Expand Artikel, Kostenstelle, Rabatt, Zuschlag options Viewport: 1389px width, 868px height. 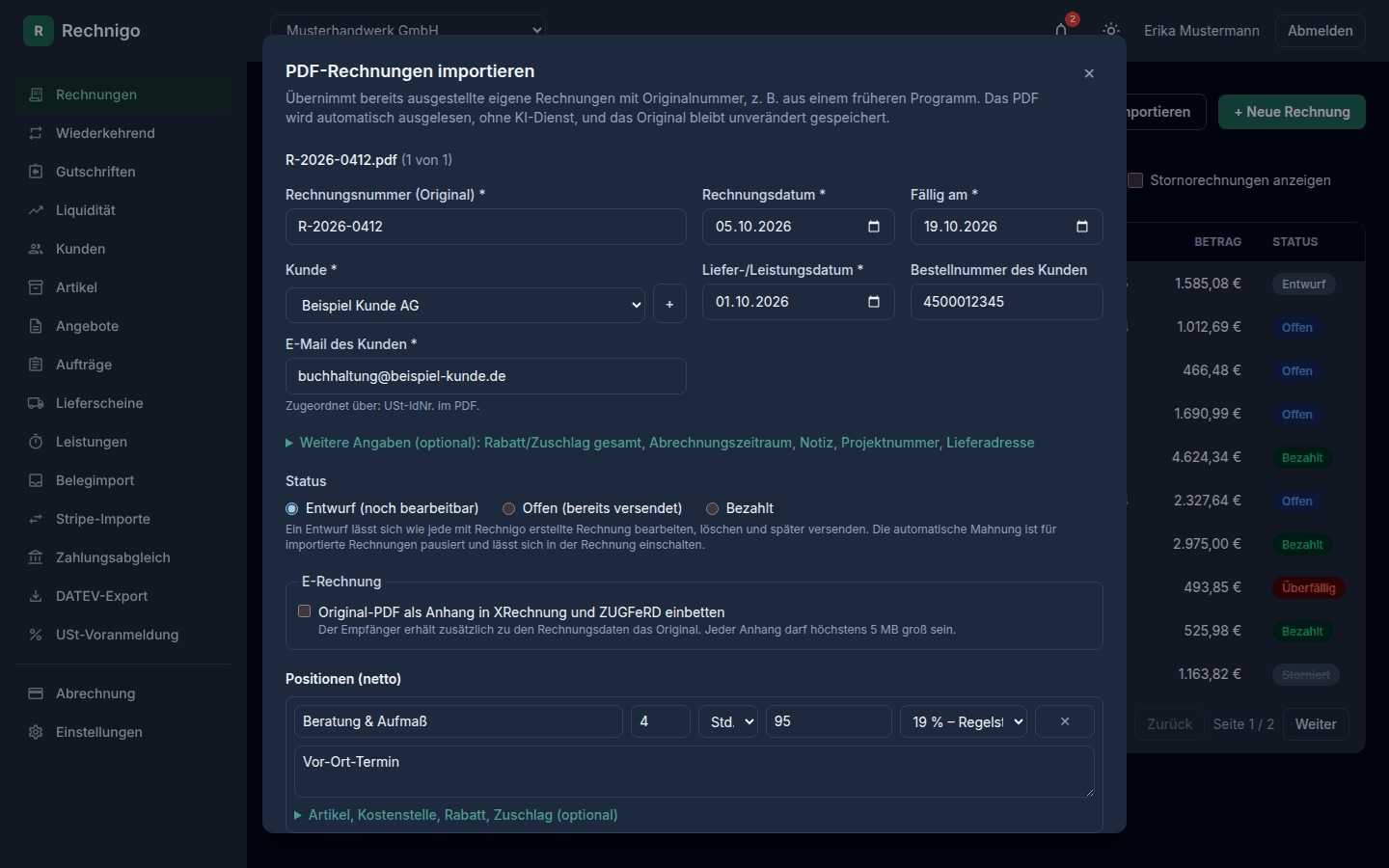point(455,815)
